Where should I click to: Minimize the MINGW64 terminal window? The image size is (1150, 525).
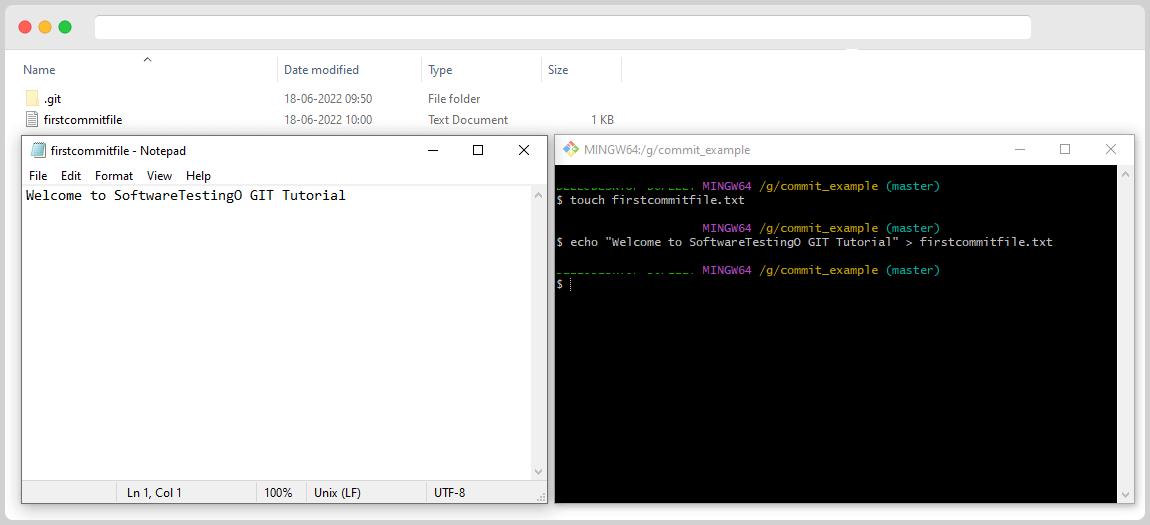[x=1019, y=150]
